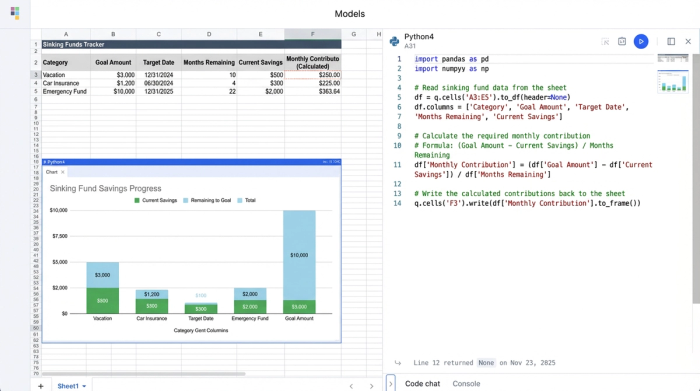Switch to the Console tab
The image size is (700, 391).
[x=466, y=383]
